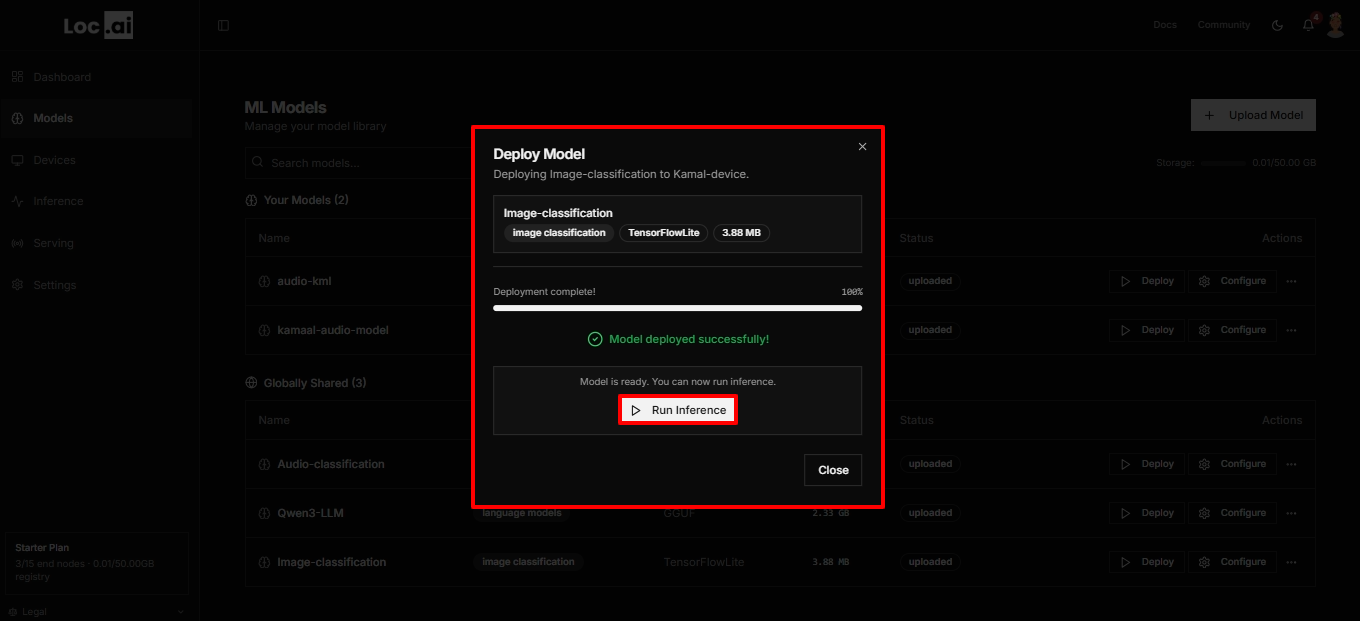Click the Name column header under Your Models
Image resolution: width=1360 pixels, height=621 pixels.
point(274,238)
